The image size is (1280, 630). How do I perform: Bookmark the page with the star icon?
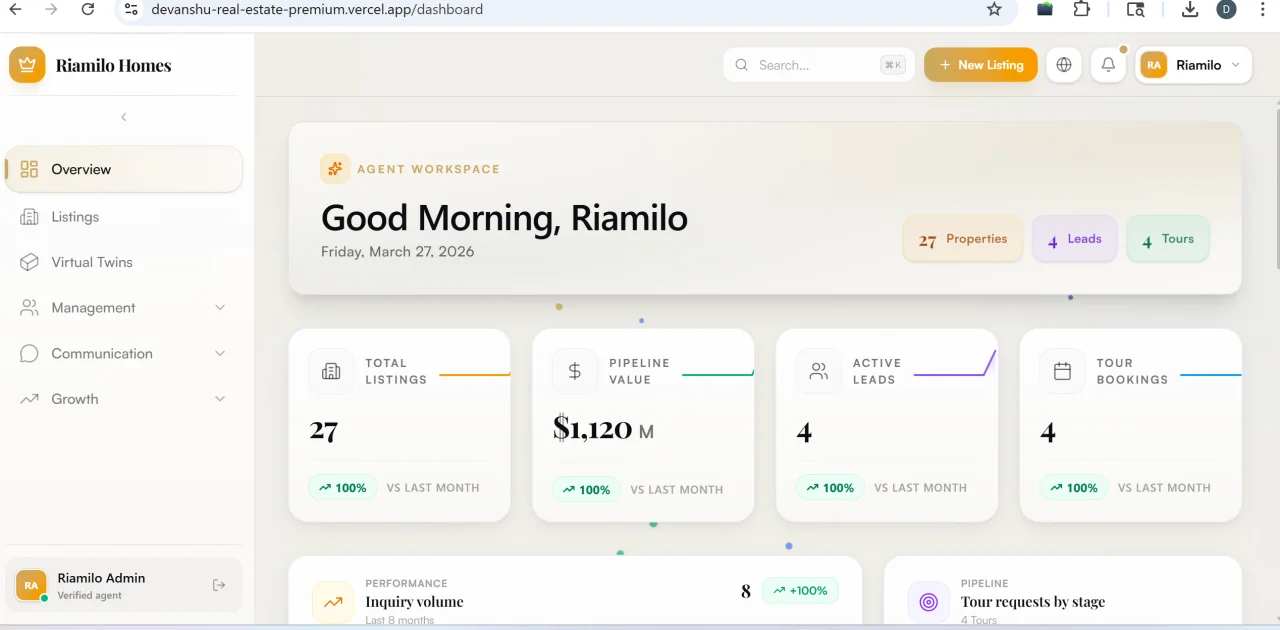pos(994,9)
